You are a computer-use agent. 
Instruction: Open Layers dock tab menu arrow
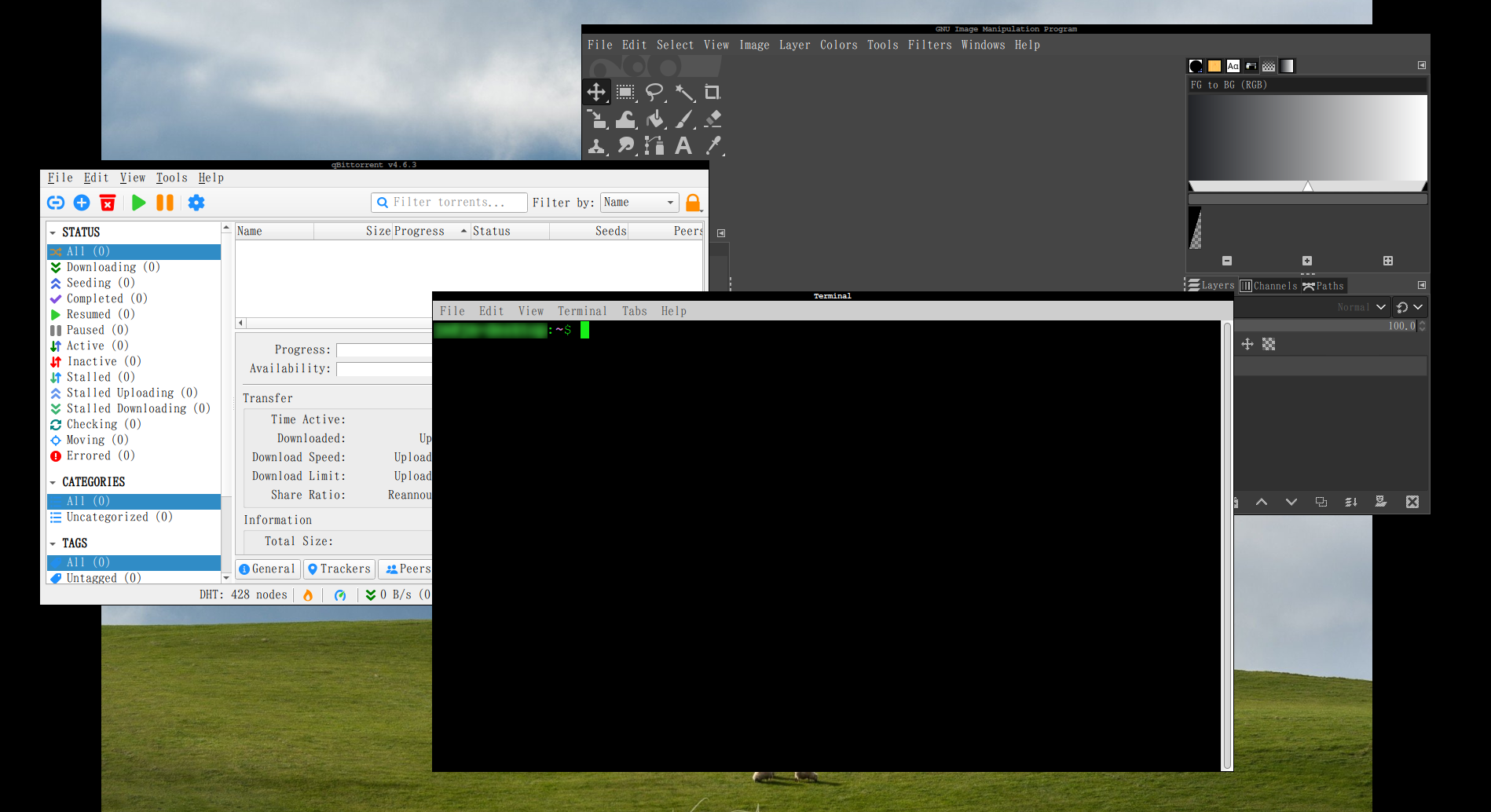coord(1422,285)
